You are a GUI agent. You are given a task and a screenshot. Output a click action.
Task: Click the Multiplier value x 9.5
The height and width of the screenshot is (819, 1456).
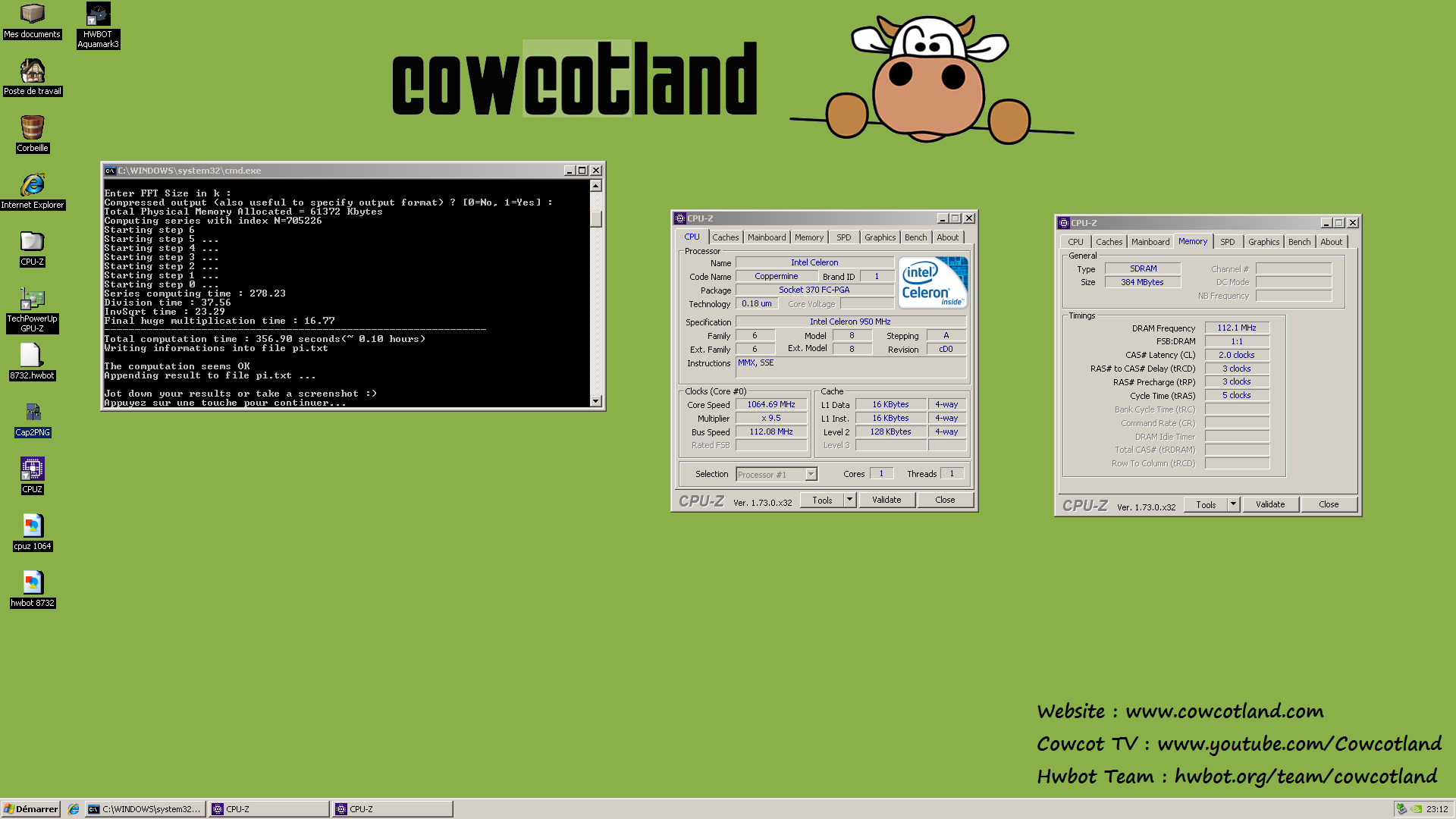point(771,419)
